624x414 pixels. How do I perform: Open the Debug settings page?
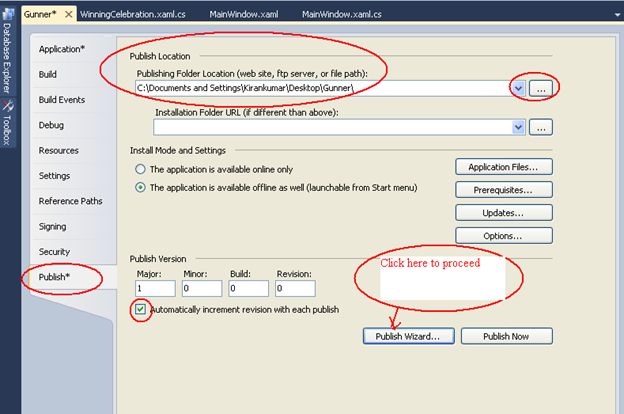[51, 125]
